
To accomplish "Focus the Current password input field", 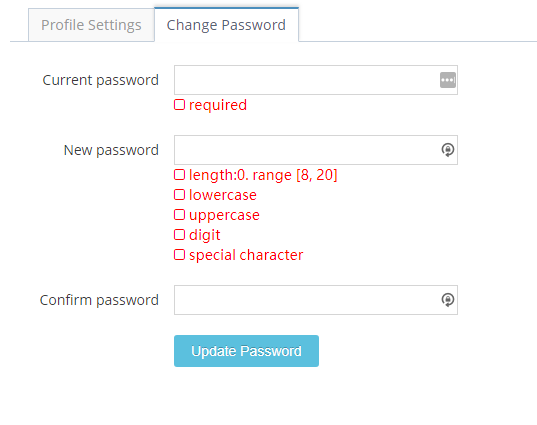I will (316, 80).
